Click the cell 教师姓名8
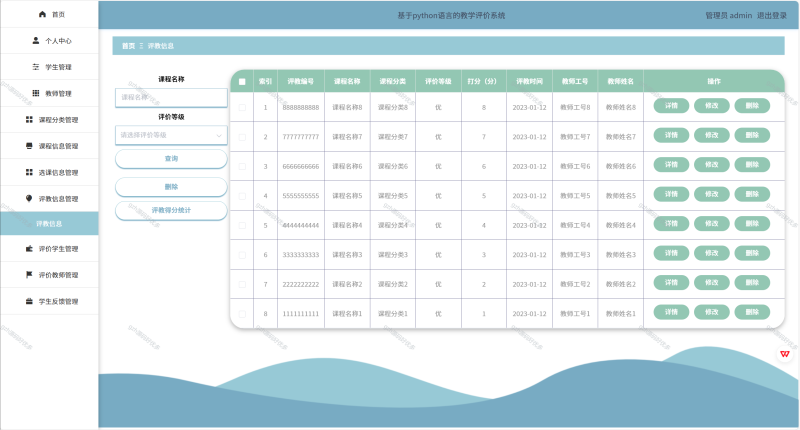This screenshot has height=430, width=800. coord(620,108)
